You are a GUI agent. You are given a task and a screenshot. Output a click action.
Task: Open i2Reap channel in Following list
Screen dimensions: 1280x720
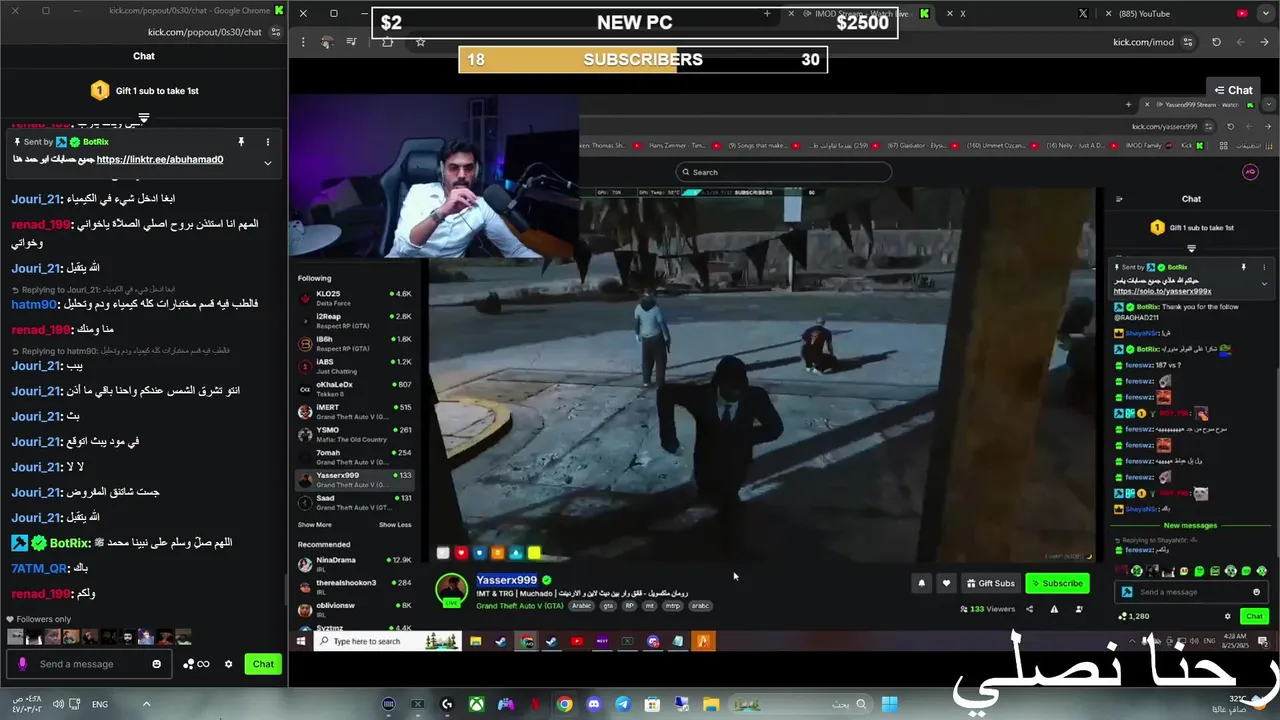coord(355,321)
